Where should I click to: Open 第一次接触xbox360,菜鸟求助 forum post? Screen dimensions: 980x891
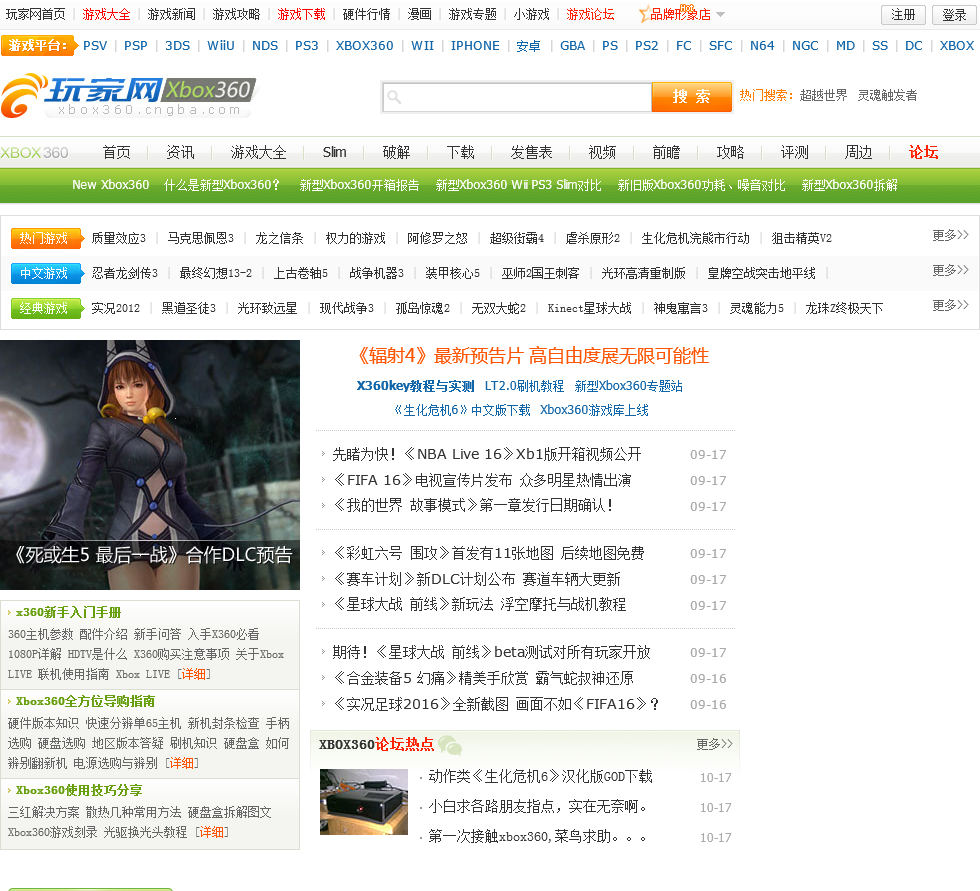(537, 837)
